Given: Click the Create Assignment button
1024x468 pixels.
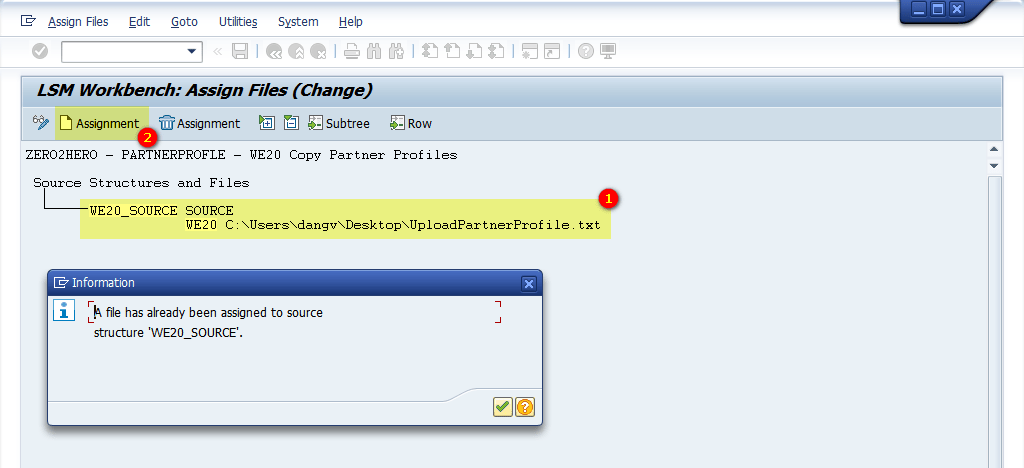Looking at the screenshot, I should [x=99, y=123].
